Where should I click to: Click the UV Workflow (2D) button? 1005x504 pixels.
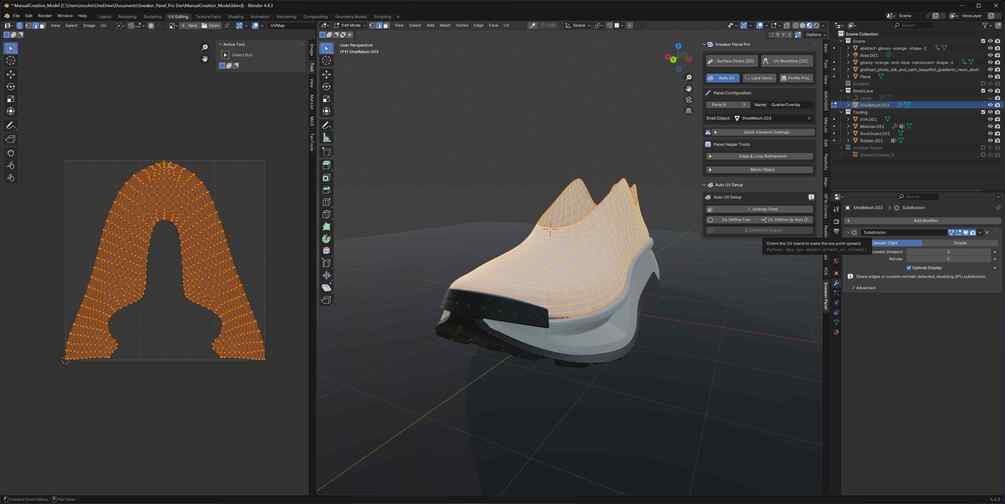(787, 61)
